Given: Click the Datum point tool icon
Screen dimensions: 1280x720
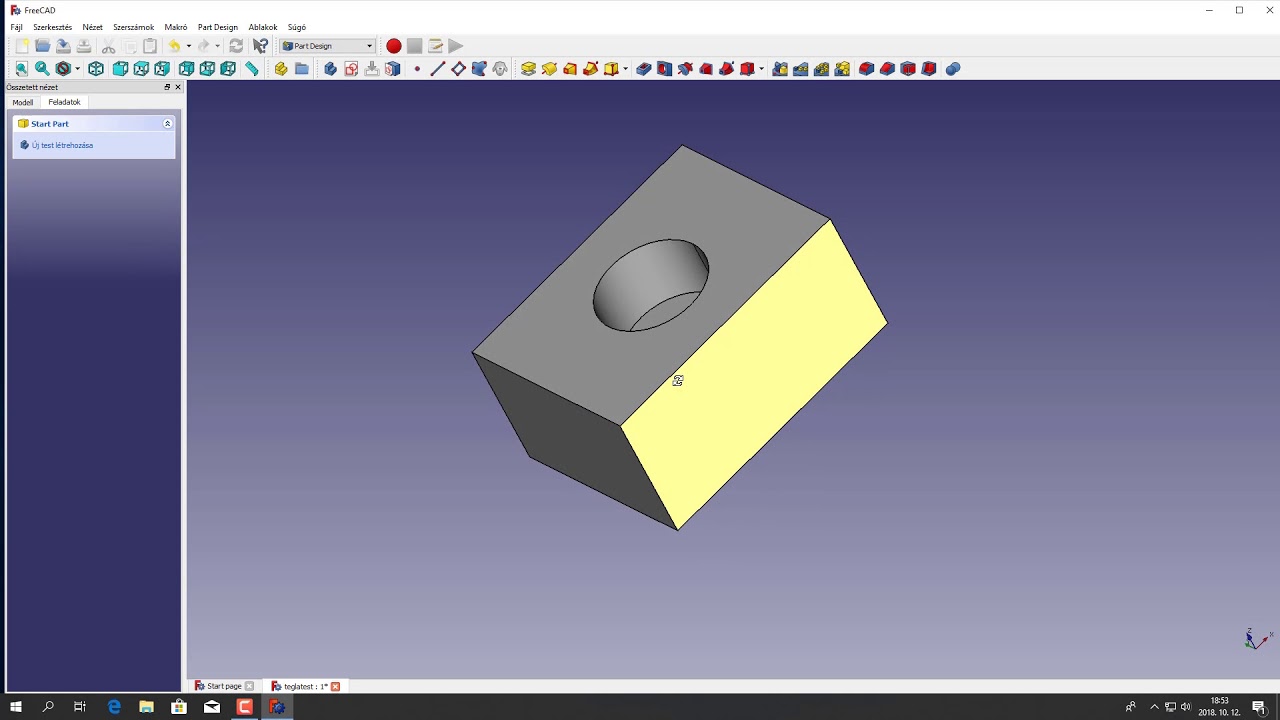Looking at the screenshot, I should [x=417, y=69].
